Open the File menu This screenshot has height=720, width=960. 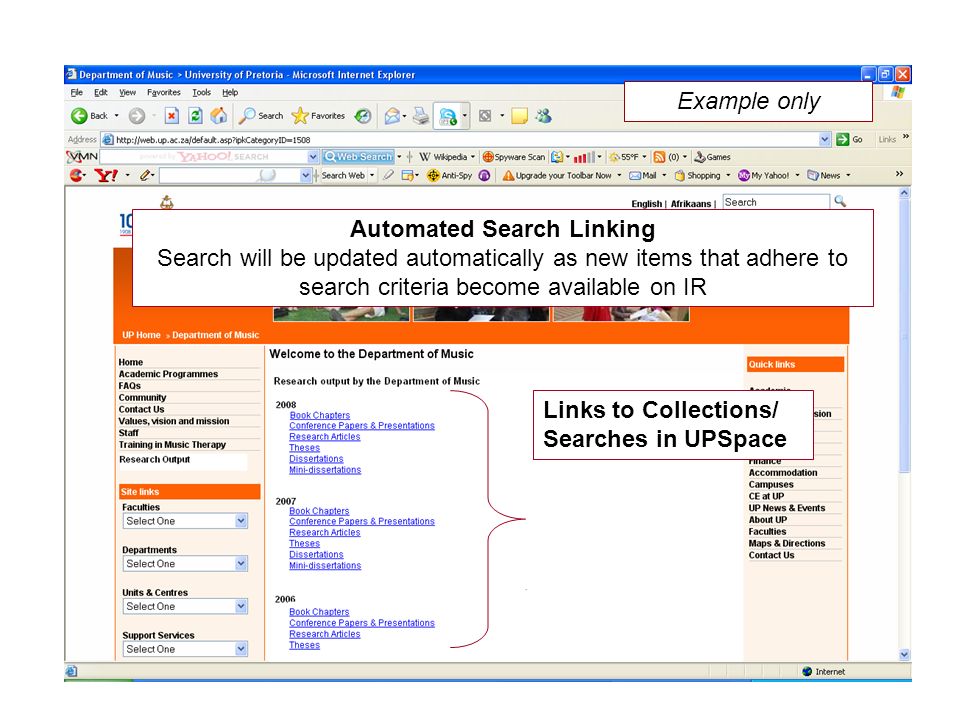[77, 92]
